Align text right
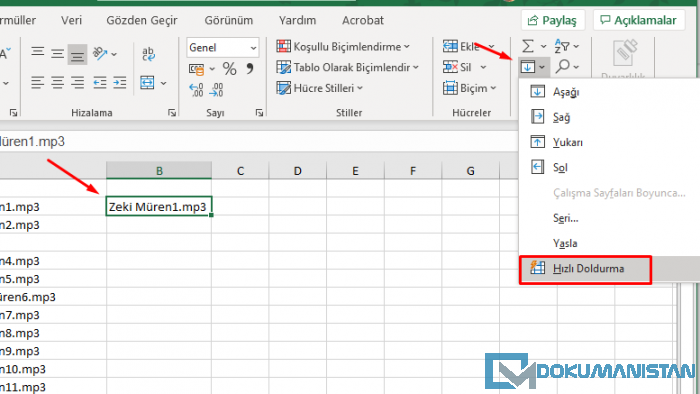 (78, 83)
